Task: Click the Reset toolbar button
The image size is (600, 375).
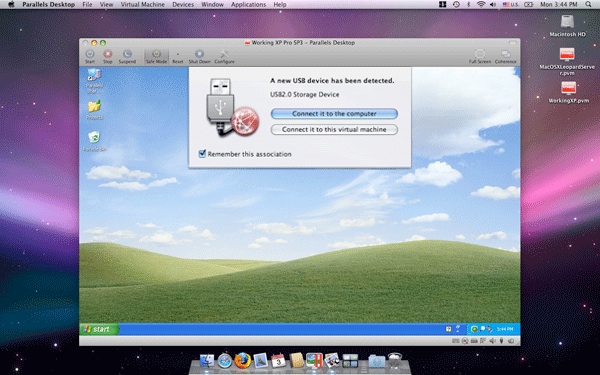Action: (178, 57)
